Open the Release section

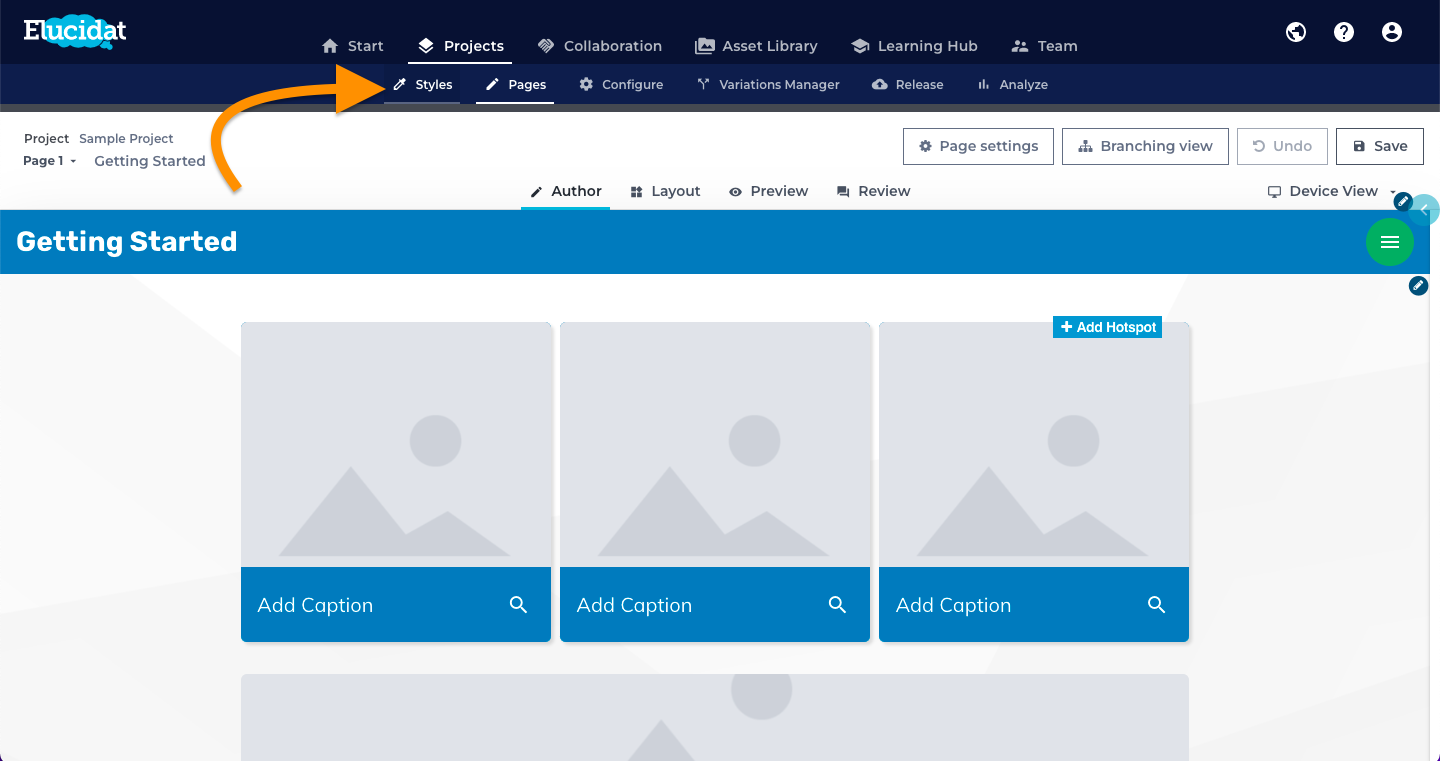point(907,85)
